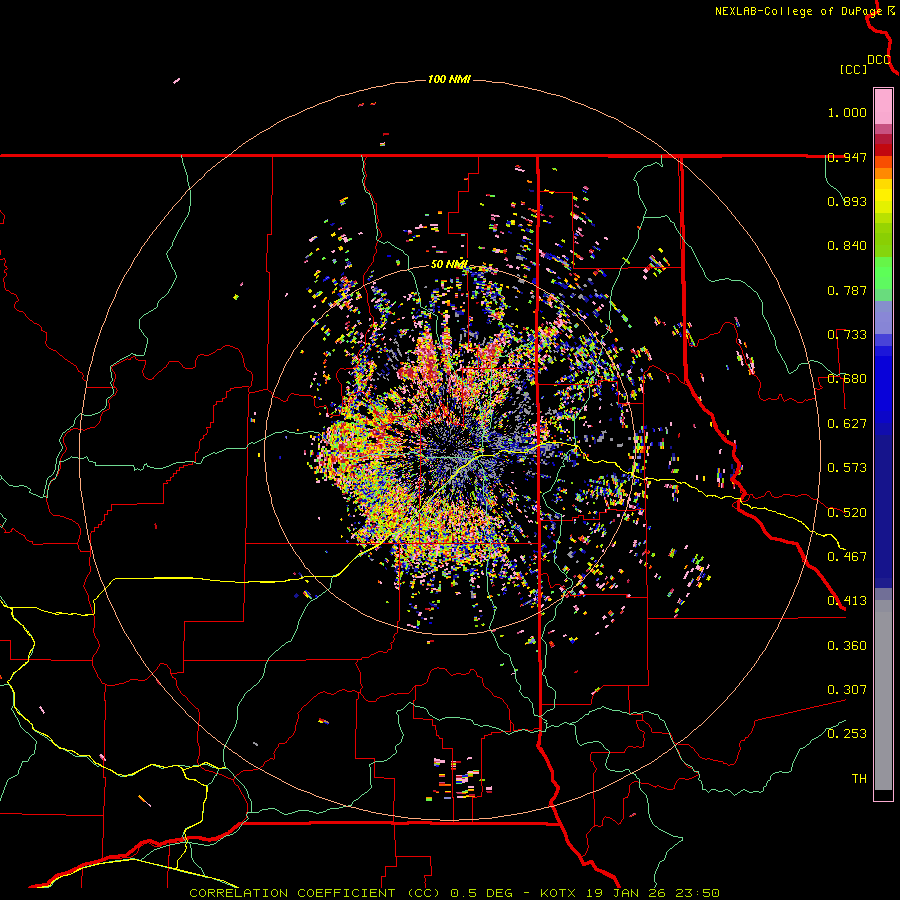Click the gray bottom segment of the color bar
The height and width of the screenshot is (900, 900).
click(883, 695)
